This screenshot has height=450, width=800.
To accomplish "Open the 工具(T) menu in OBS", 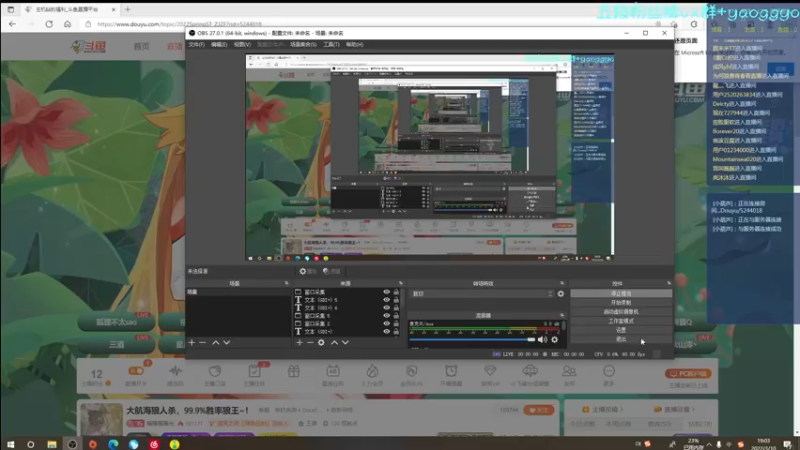I will click(x=331, y=44).
